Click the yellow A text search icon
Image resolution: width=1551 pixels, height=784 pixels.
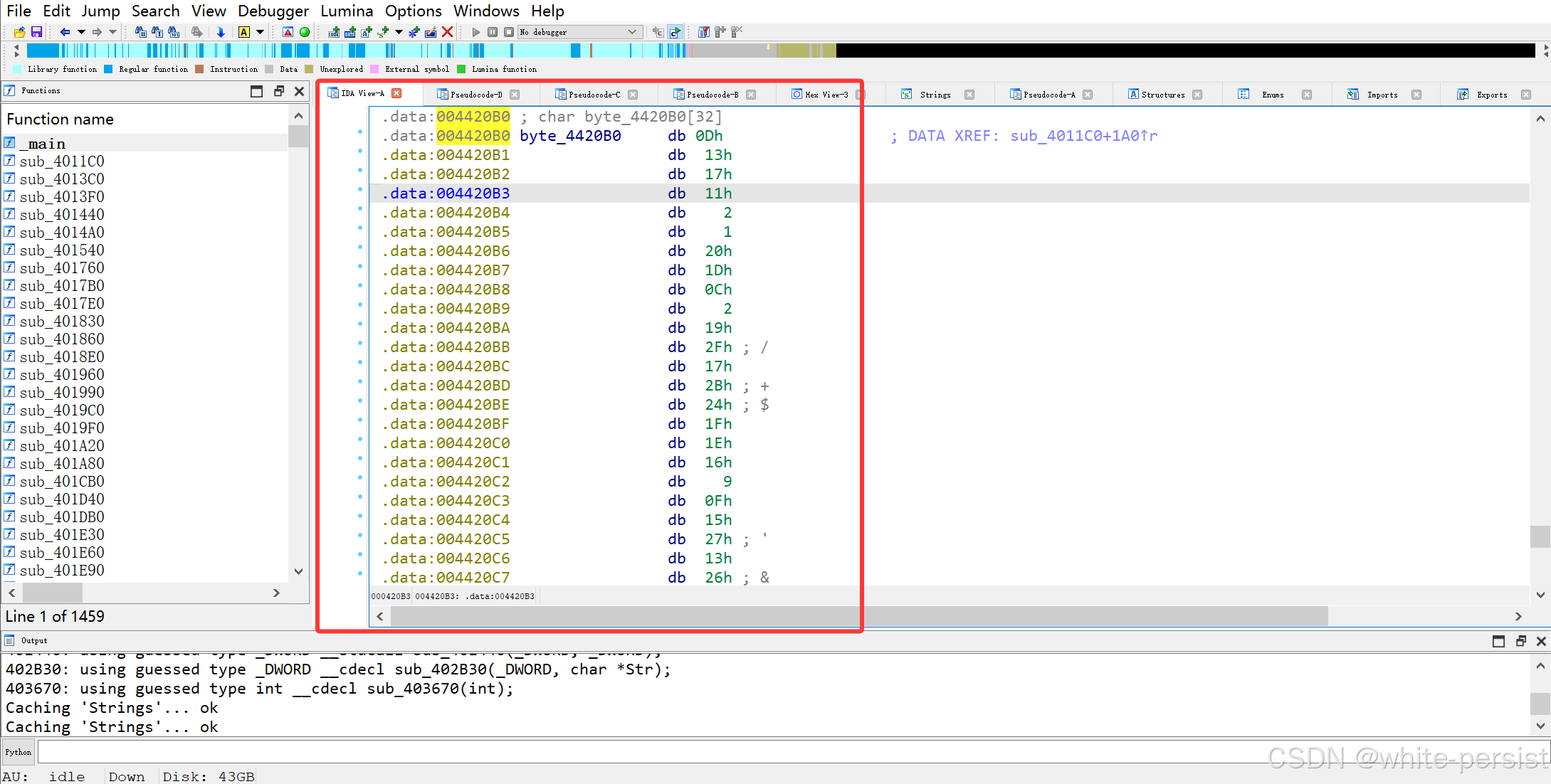click(x=244, y=32)
